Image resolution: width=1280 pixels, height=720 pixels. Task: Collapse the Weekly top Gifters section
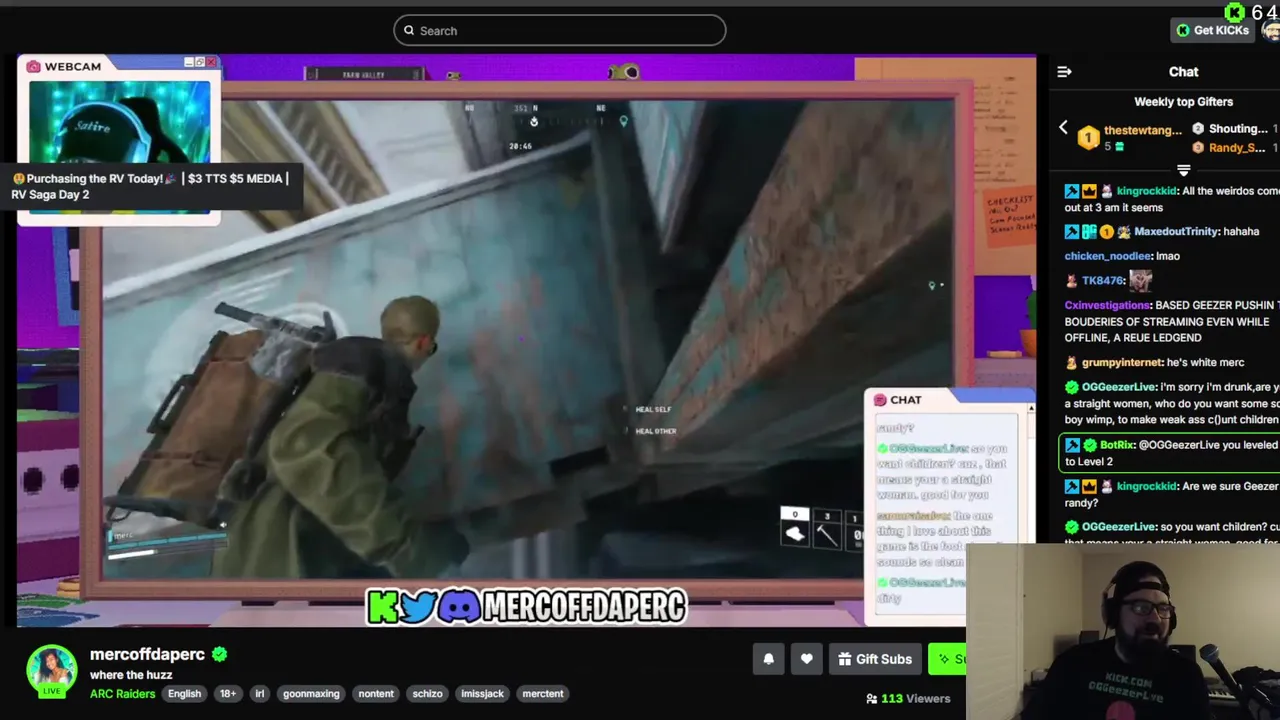[1183, 171]
